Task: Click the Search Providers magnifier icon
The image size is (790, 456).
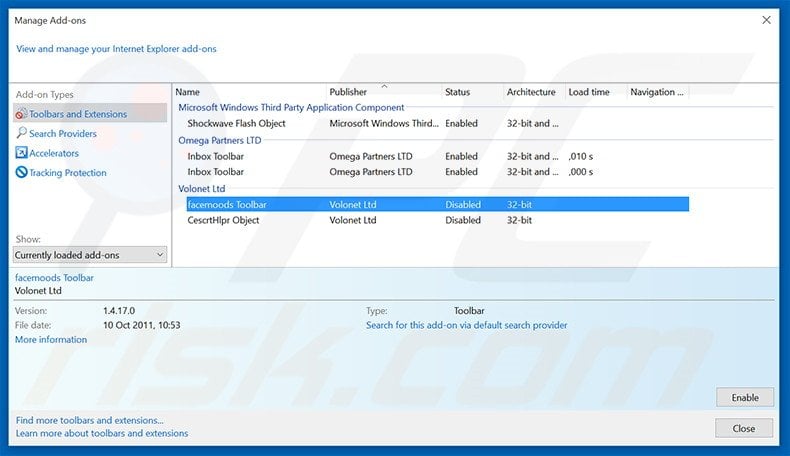Action: tap(21, 133)
